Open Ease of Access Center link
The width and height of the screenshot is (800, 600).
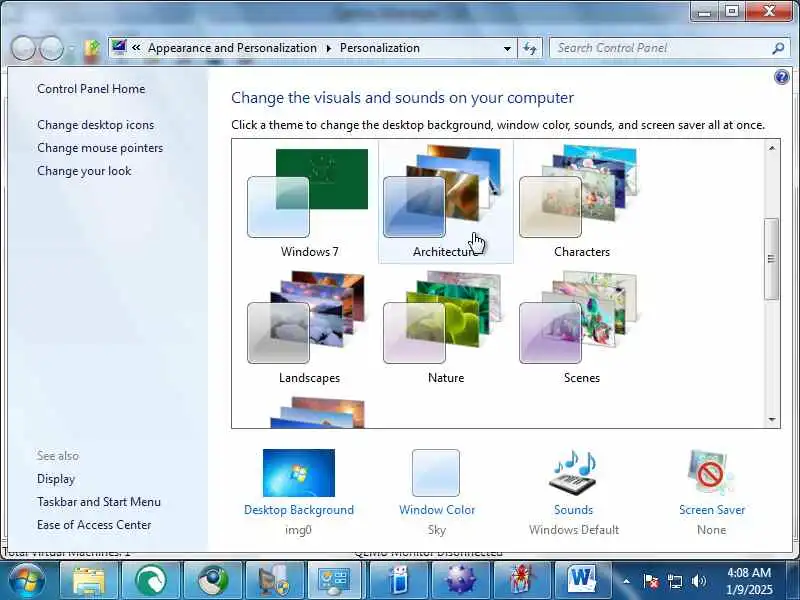94,525
